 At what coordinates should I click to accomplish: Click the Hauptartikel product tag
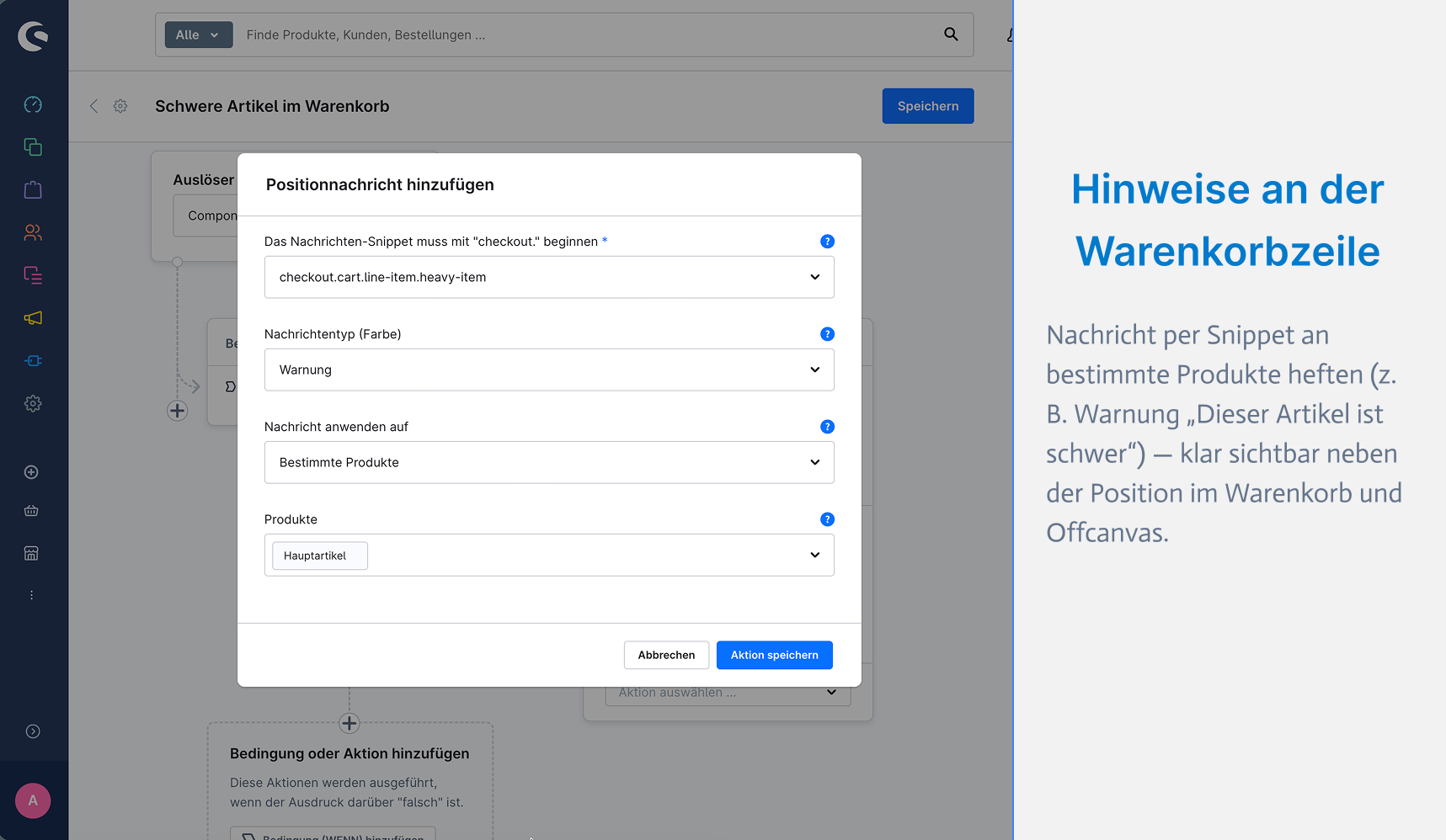point(320,556)
